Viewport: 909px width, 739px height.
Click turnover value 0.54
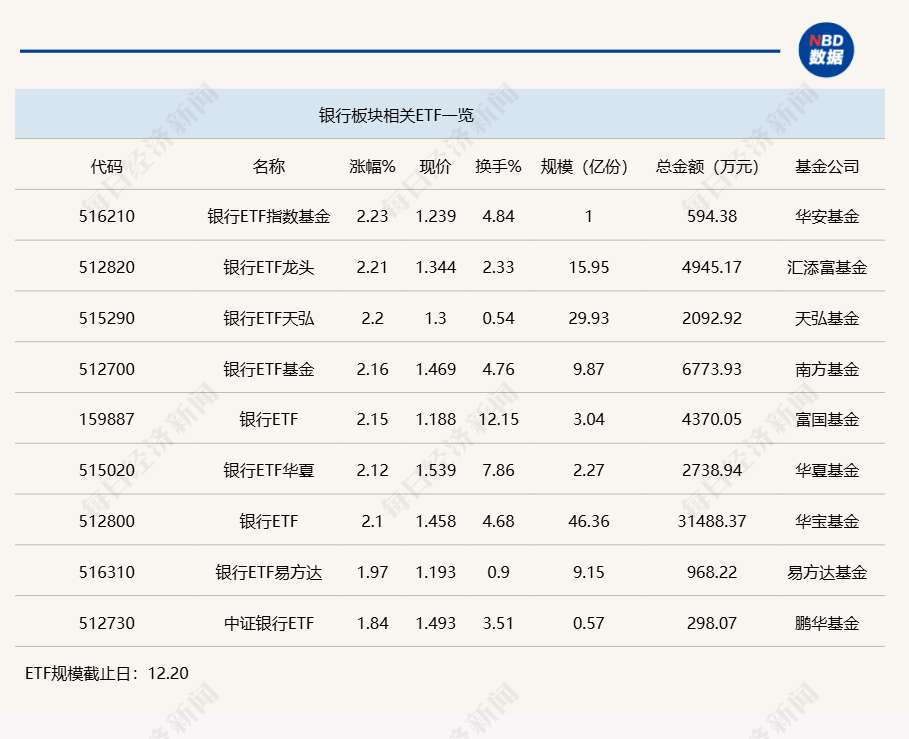click(x=498, y=318)
